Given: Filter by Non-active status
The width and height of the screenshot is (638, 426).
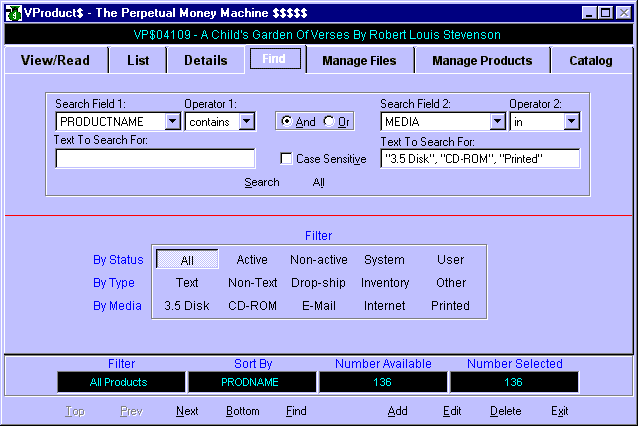Looking at the screenshot, I should pos(319,260).
